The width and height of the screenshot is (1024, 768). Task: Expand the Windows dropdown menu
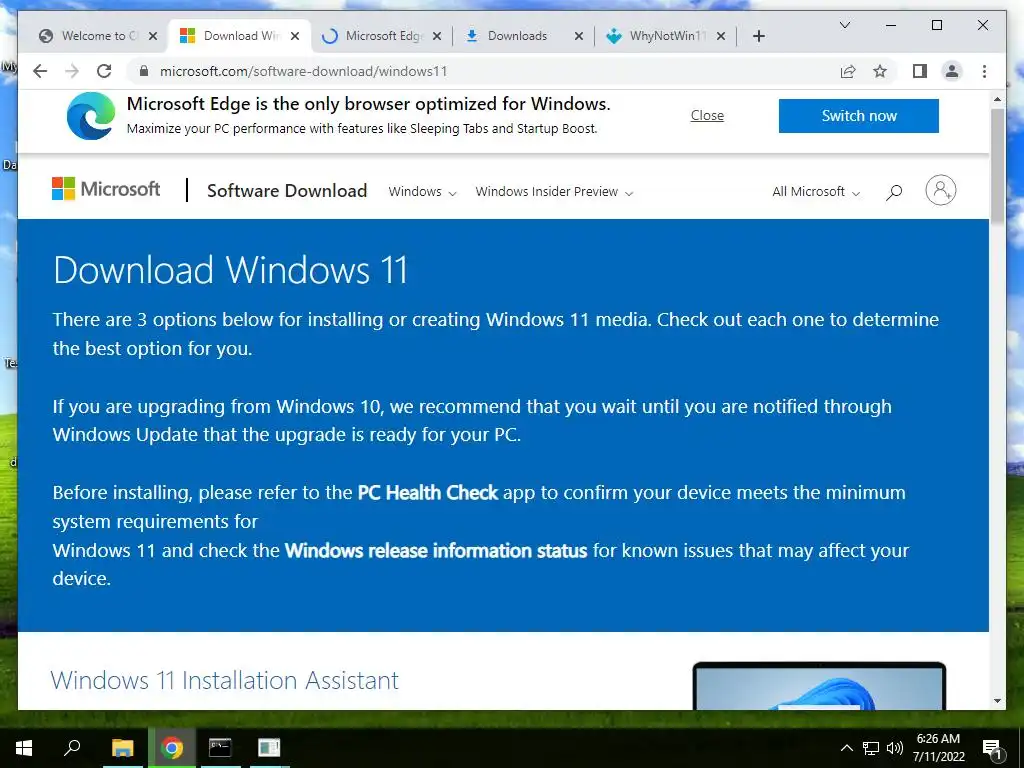tap(422, 191)
